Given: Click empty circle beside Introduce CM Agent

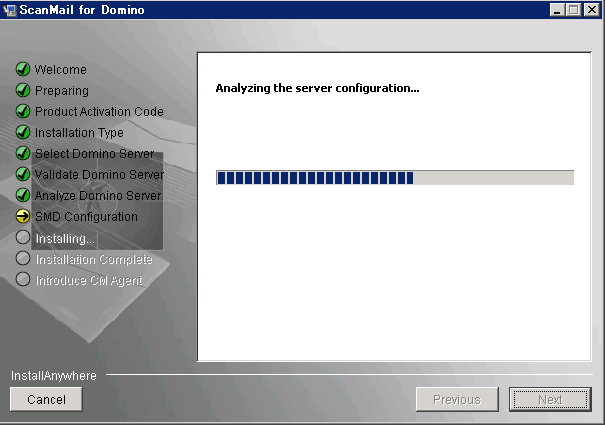Looking at the screenshot, I should point(23,280).
